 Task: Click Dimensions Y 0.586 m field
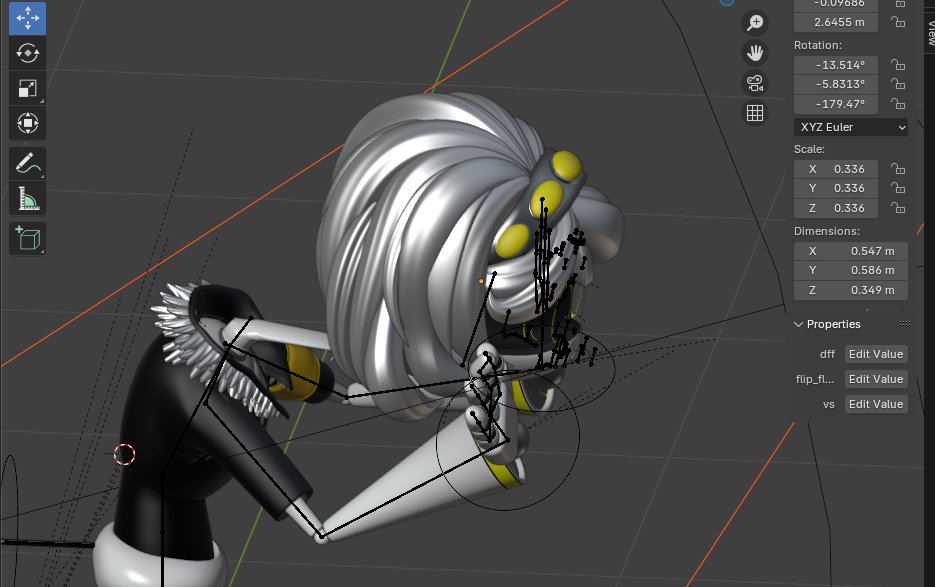tap(850, 270)
